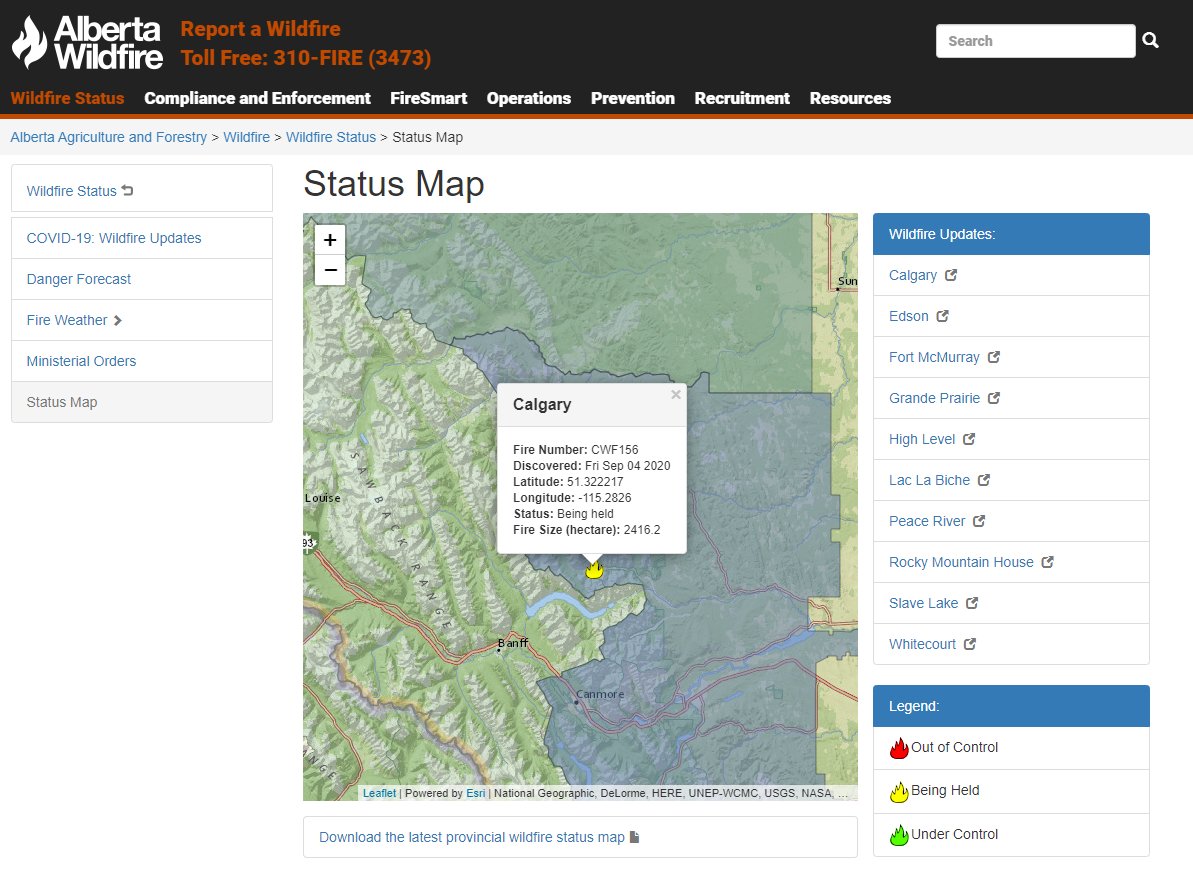
Task: Open the Resources menu
Action: [x=850, y=98]
